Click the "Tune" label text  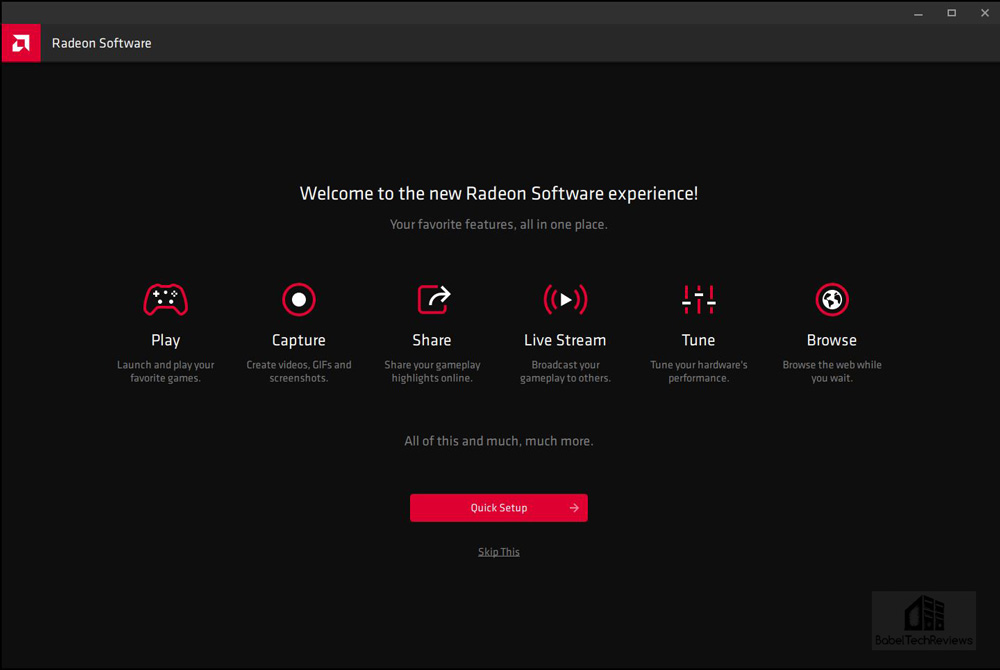pyautogui.click(x=698, y=340)
